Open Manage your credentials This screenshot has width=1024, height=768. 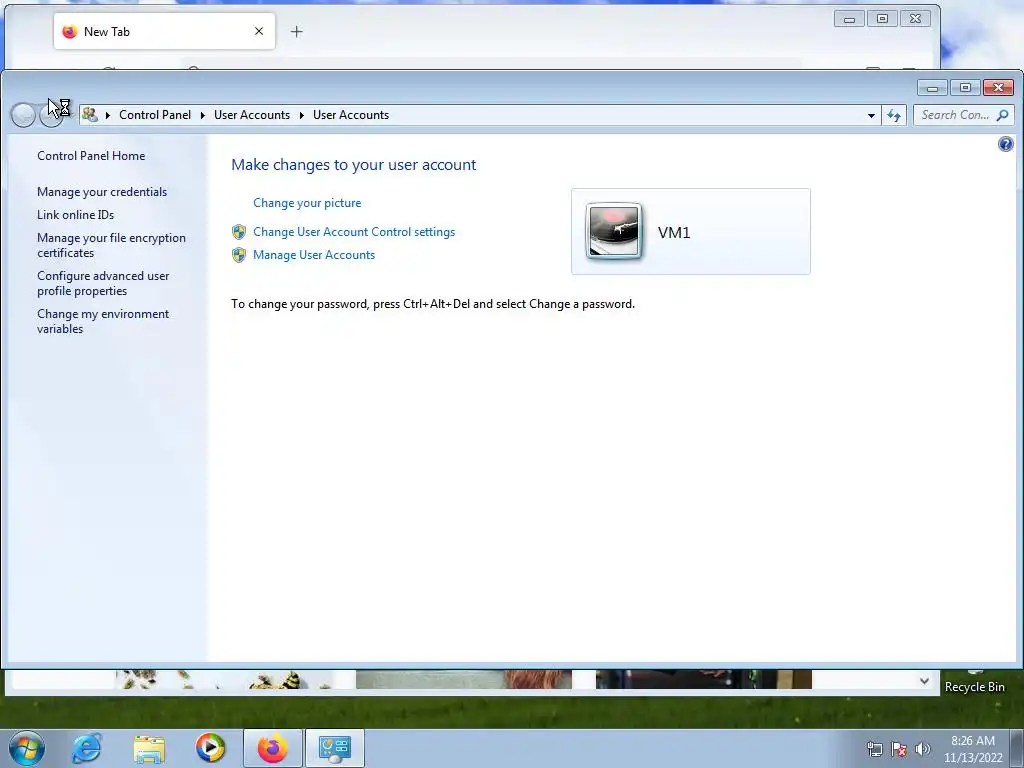[x=102, y=191]
